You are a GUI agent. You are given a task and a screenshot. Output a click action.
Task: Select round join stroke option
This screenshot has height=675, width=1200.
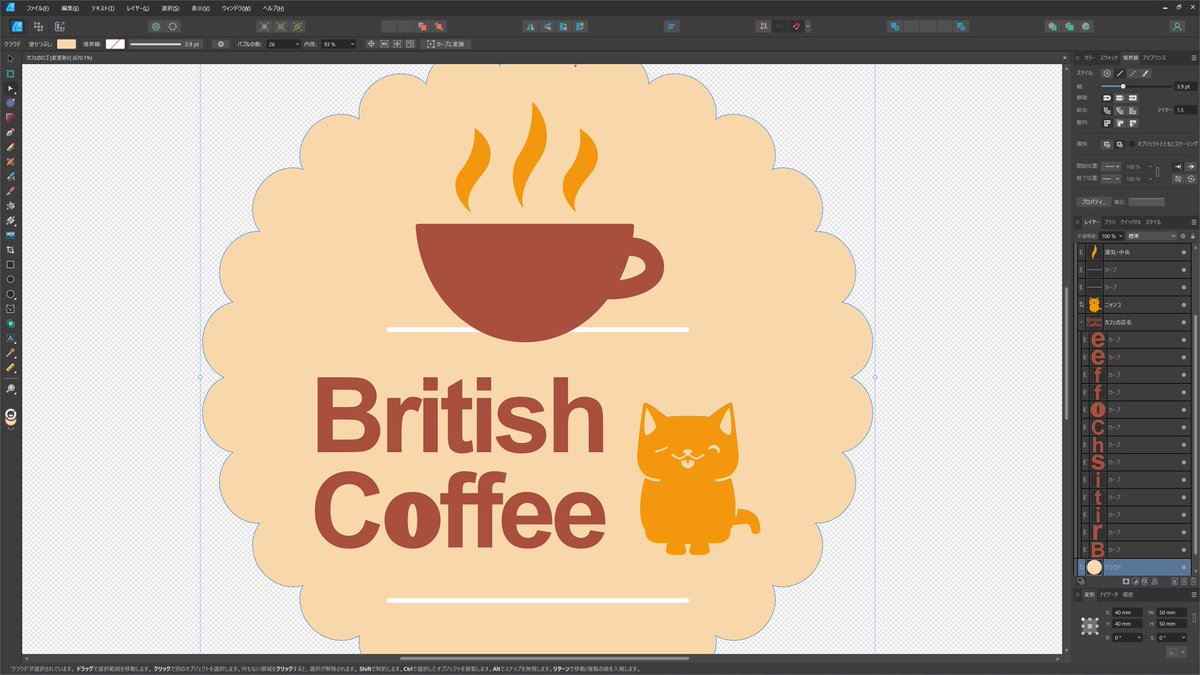pyautogui.click(x=1107, y=110)
